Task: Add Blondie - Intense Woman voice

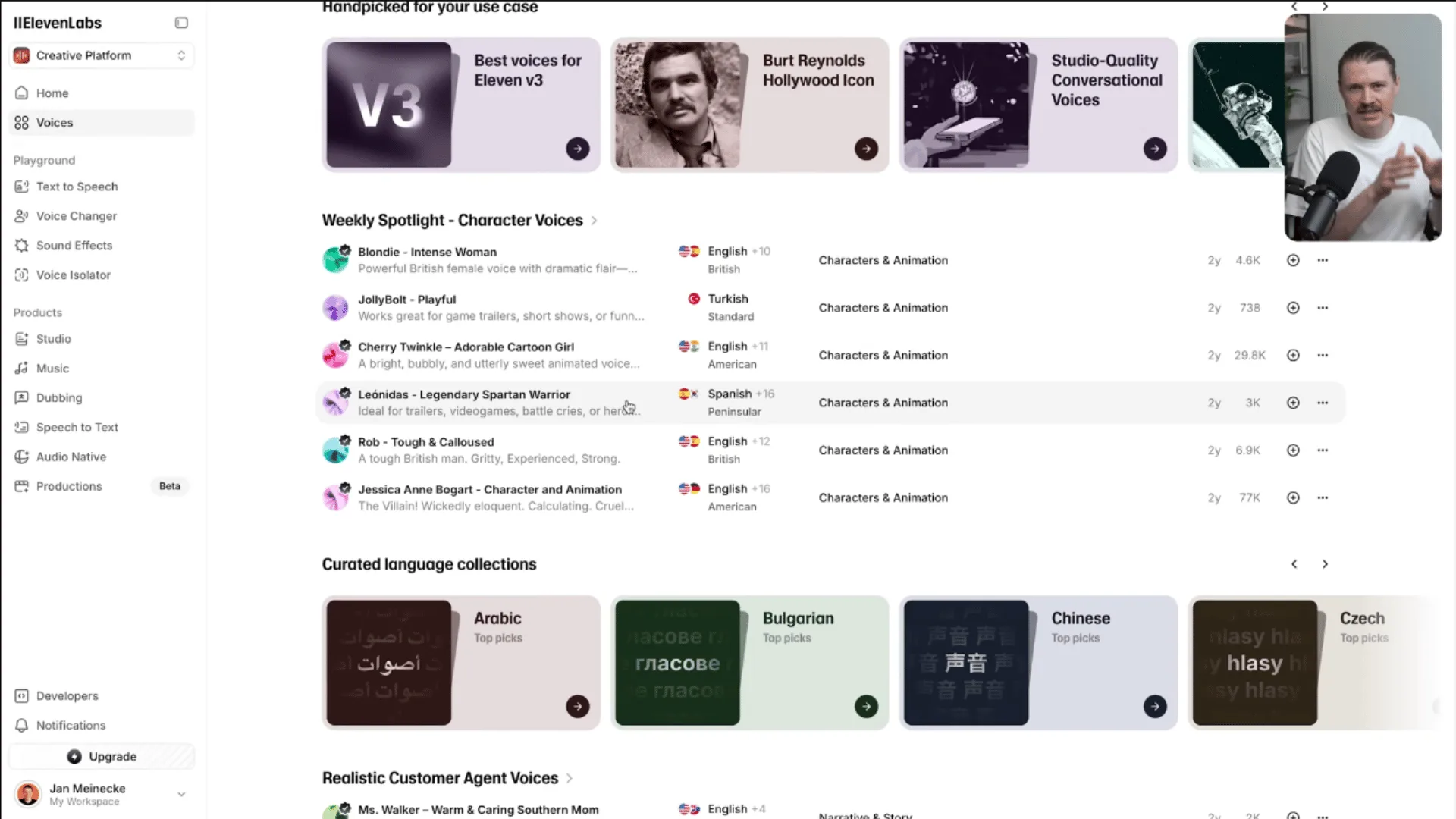Action: (x=1293, y=260)
